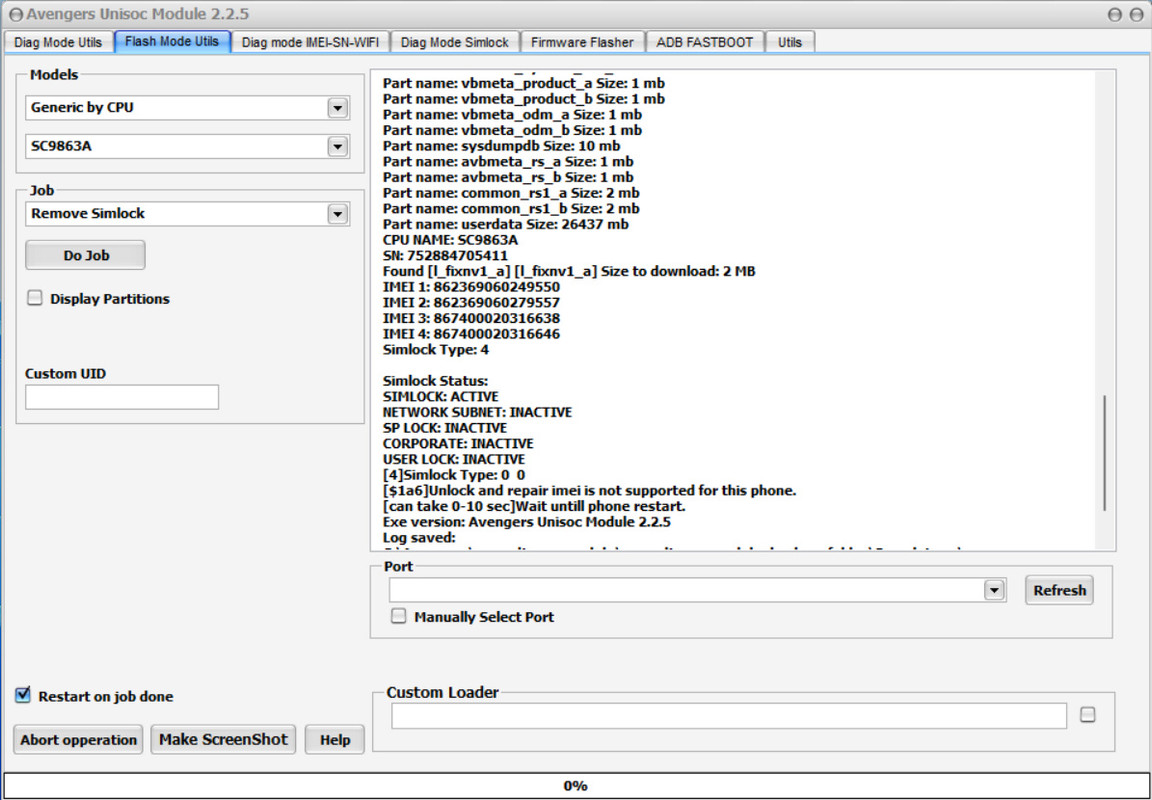
Task: Switch to the Diag Mode Utils tab
Action: tap(58, 42)
